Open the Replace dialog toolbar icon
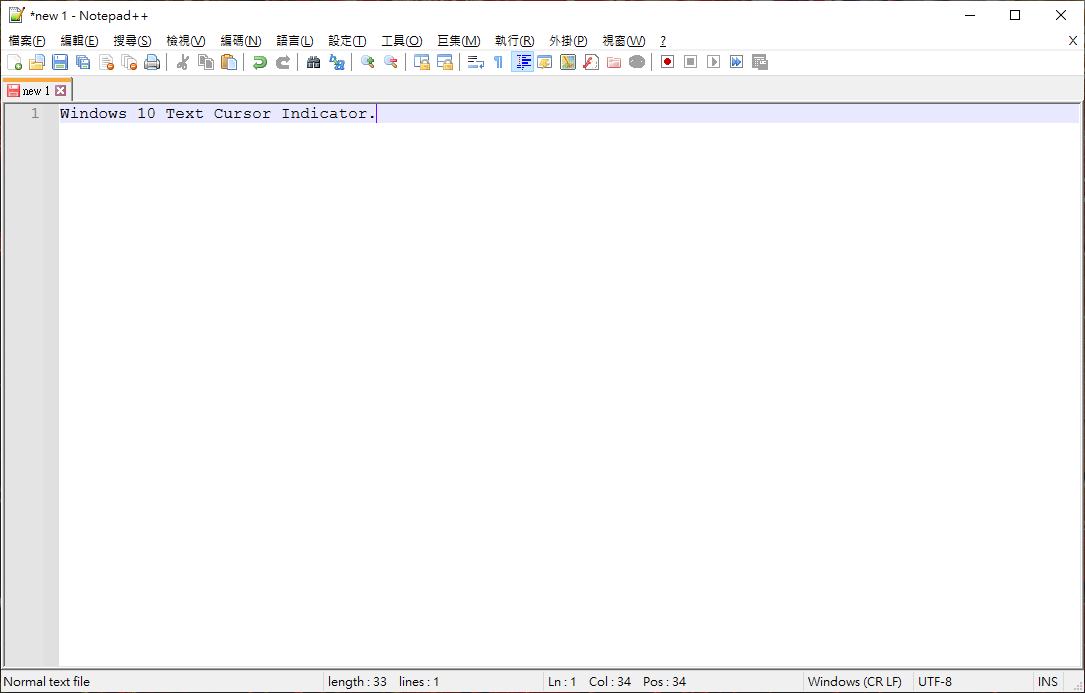The height and width of the screenshot is (693, 1085). click(336, 62)
